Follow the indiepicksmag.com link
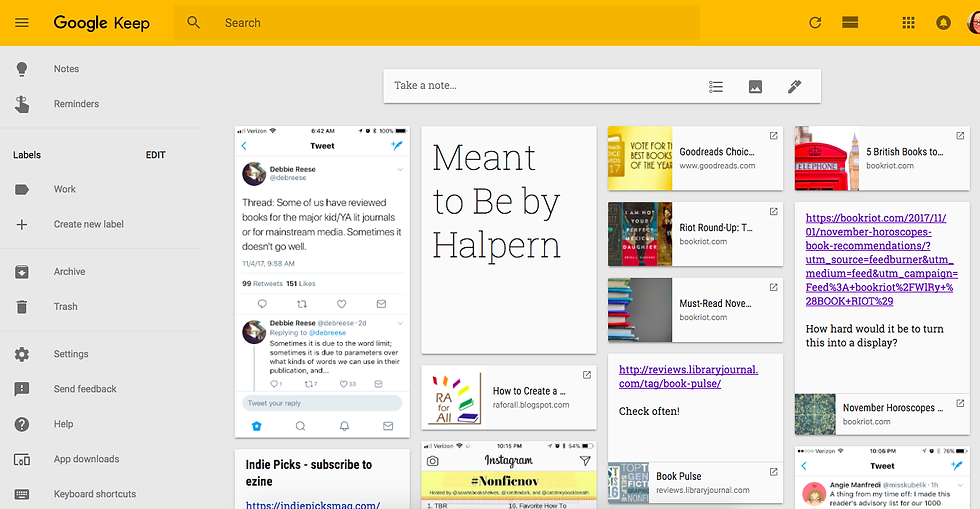 tap(312, 504)
